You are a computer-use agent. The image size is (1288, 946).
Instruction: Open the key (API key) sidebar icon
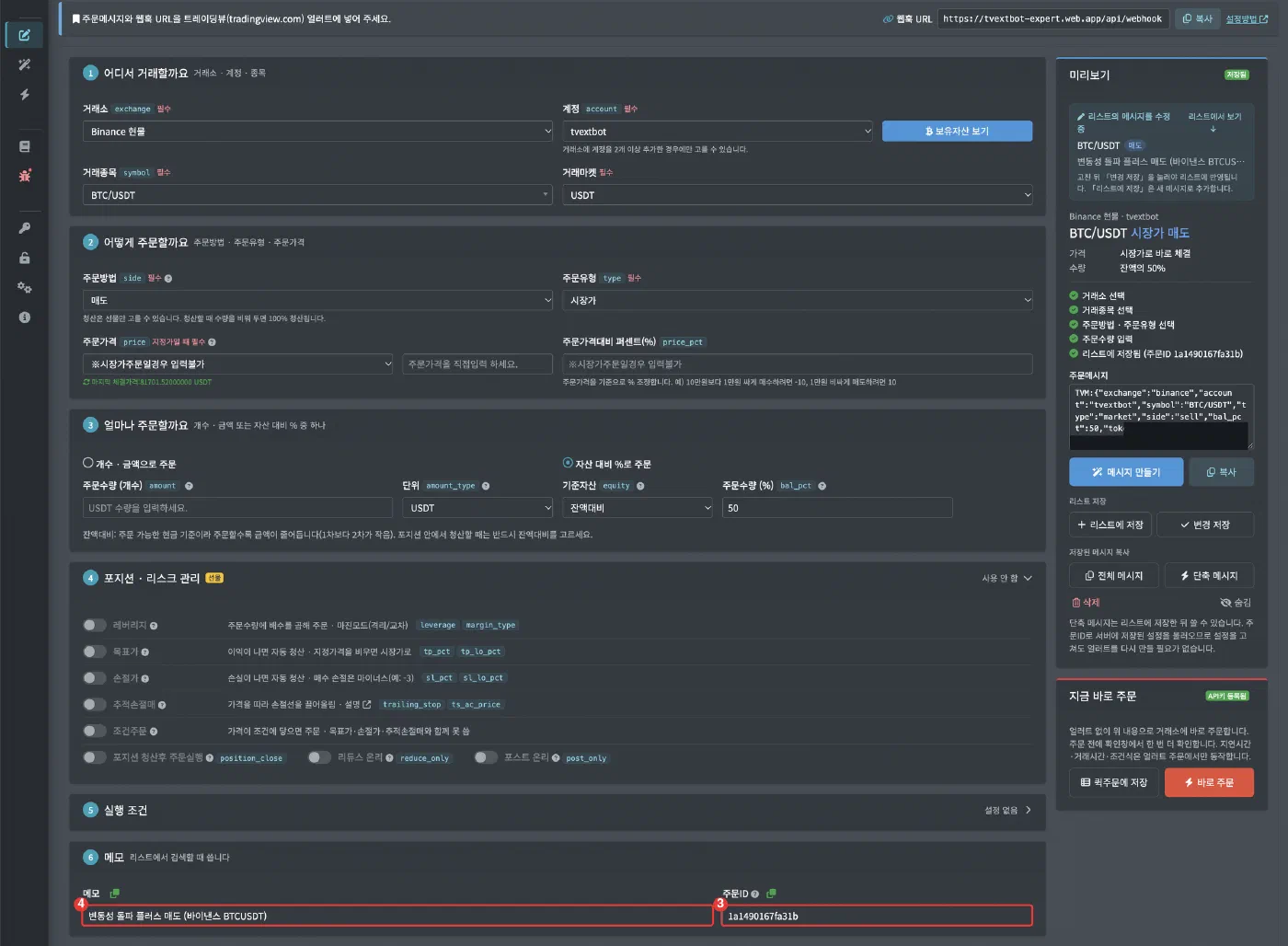(25, 228)
